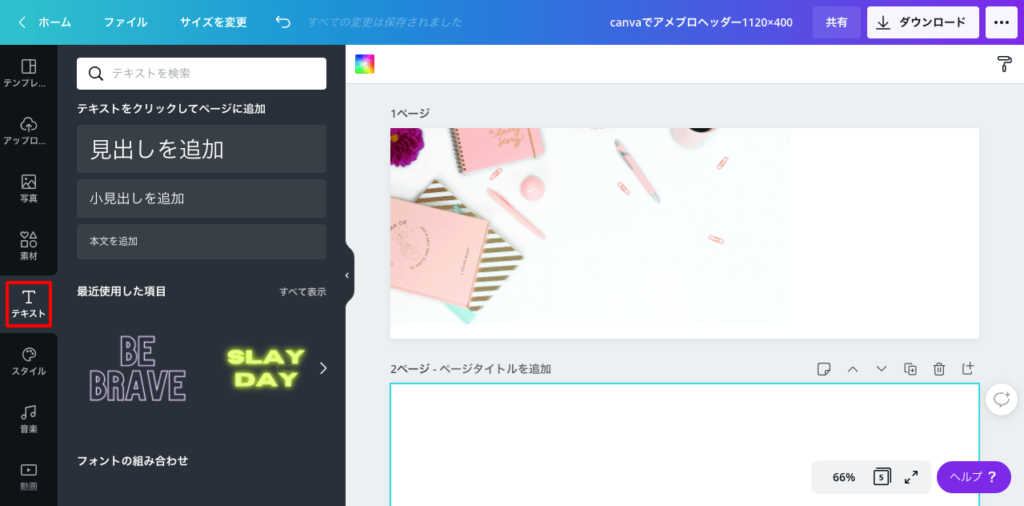Open the Photos (写真) sidebar tab
The height and width of the screenshot is (506, 1024).
[29, 189]
